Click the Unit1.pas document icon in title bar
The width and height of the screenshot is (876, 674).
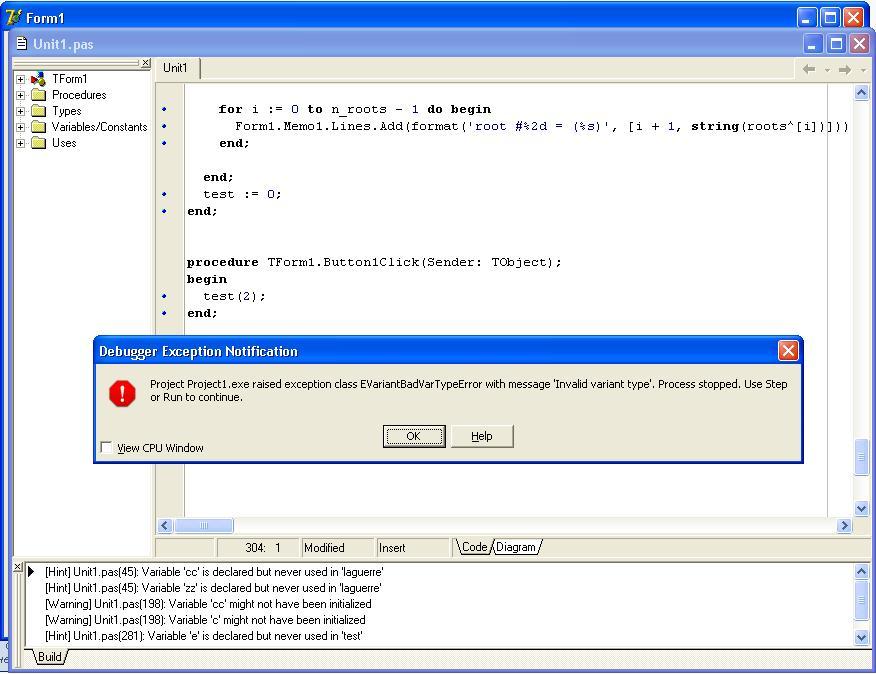pyautogui.click(x=21, y=44)
